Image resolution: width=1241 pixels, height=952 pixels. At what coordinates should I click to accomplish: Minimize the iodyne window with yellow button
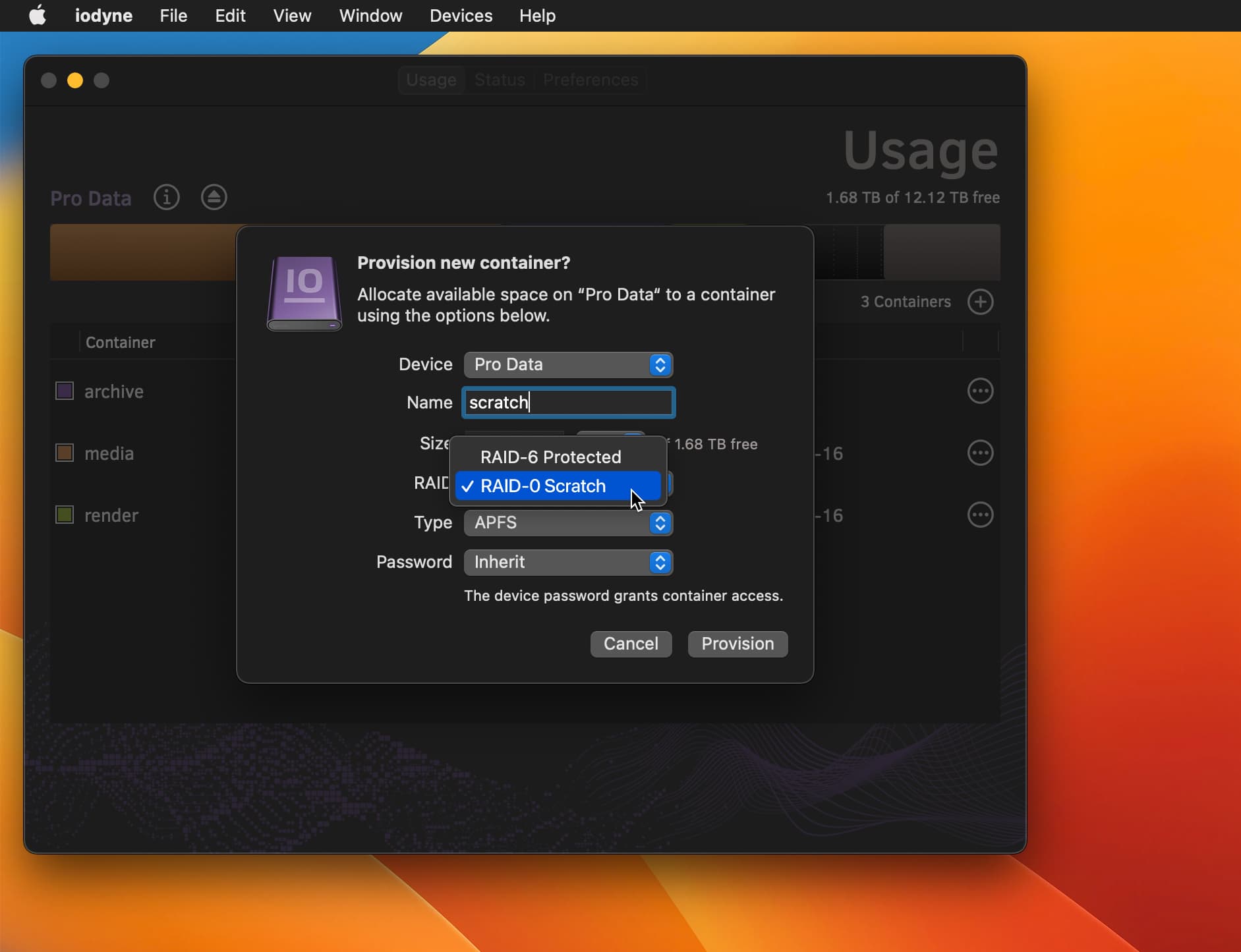tap(75, 80)
